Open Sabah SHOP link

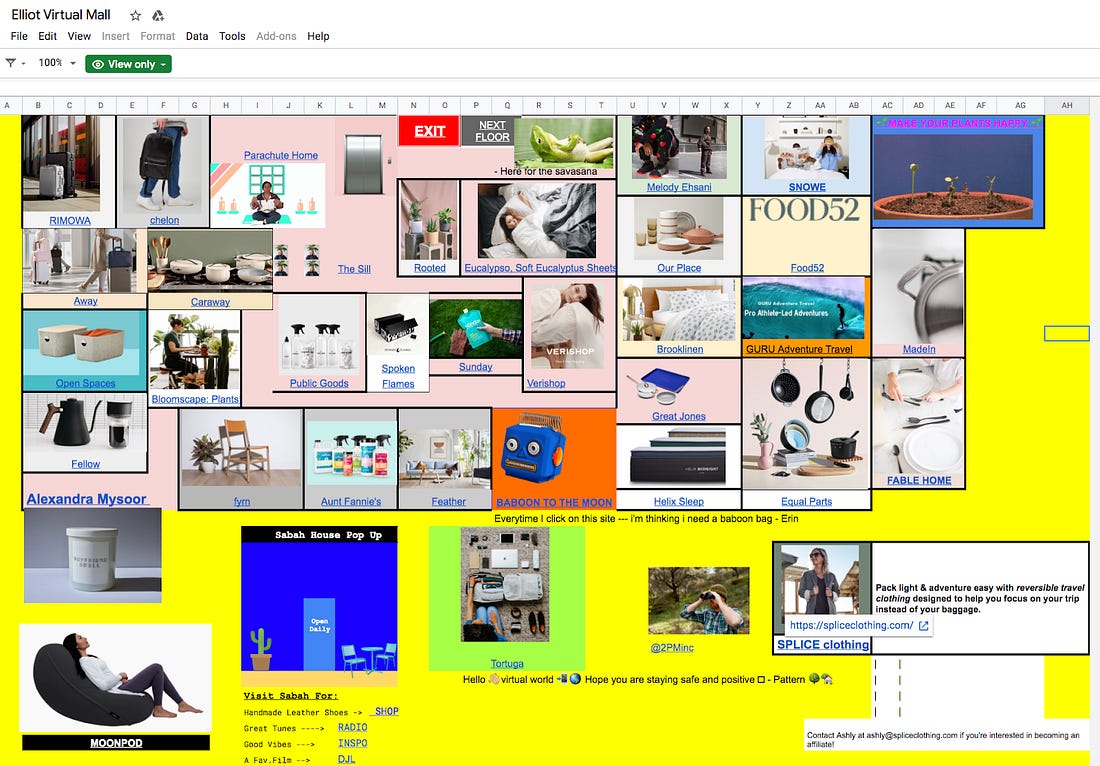click(x=386, y=711)
